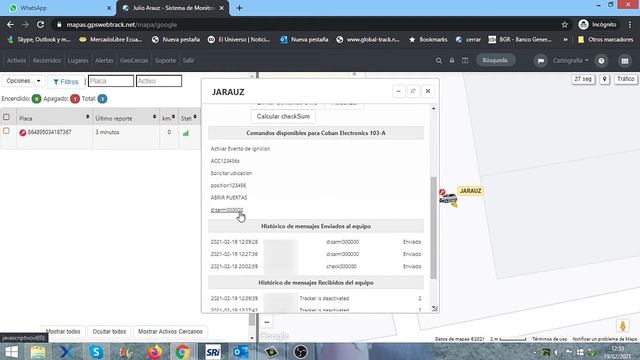
Task: Open the grid apps icon in navbar
Action: coord(624,60)
